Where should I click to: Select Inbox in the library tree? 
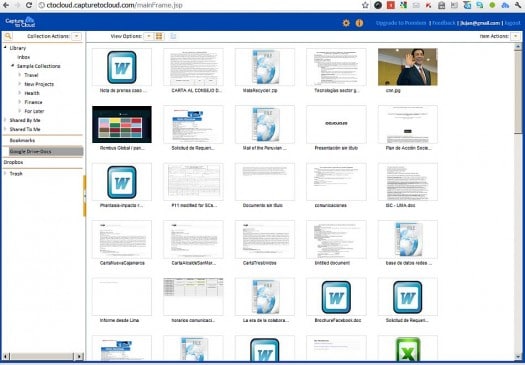coord(23,57)
